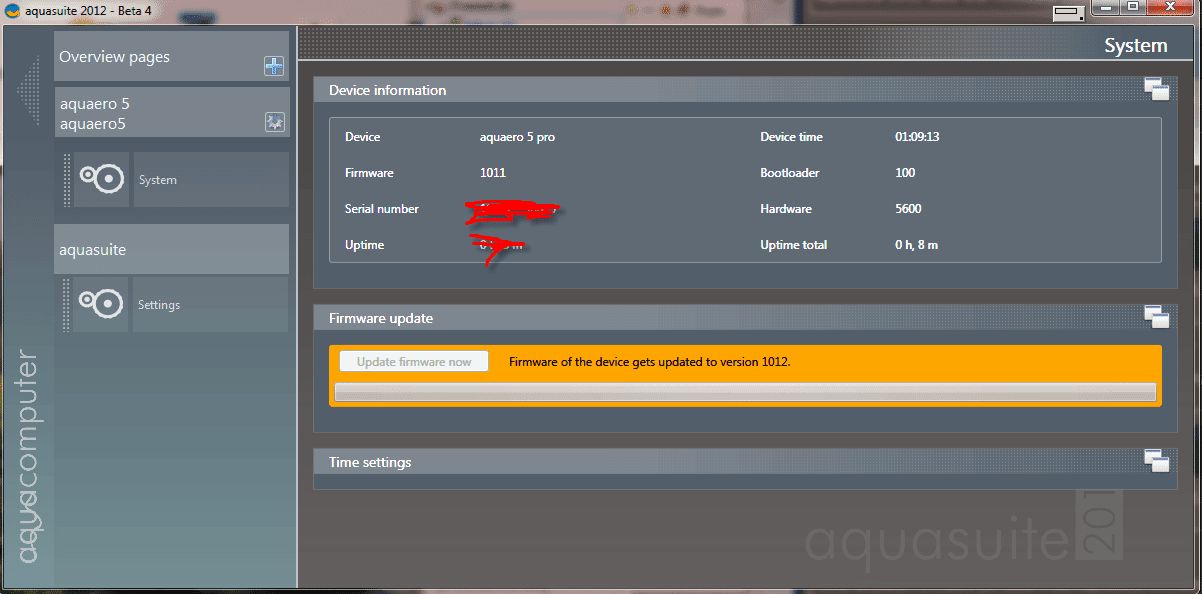Click the firmware update progress bar
Image resolution: width=1202 pixels, height=594 pixels.
[x=745, y=392]
